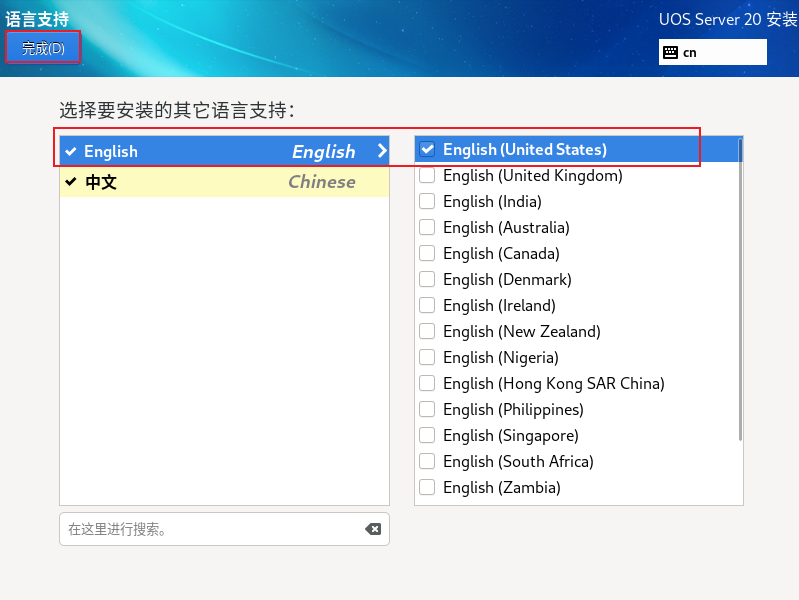Enable the English (Canada) checkbox
Screen dimensions: 799x600
pos(427,254)
